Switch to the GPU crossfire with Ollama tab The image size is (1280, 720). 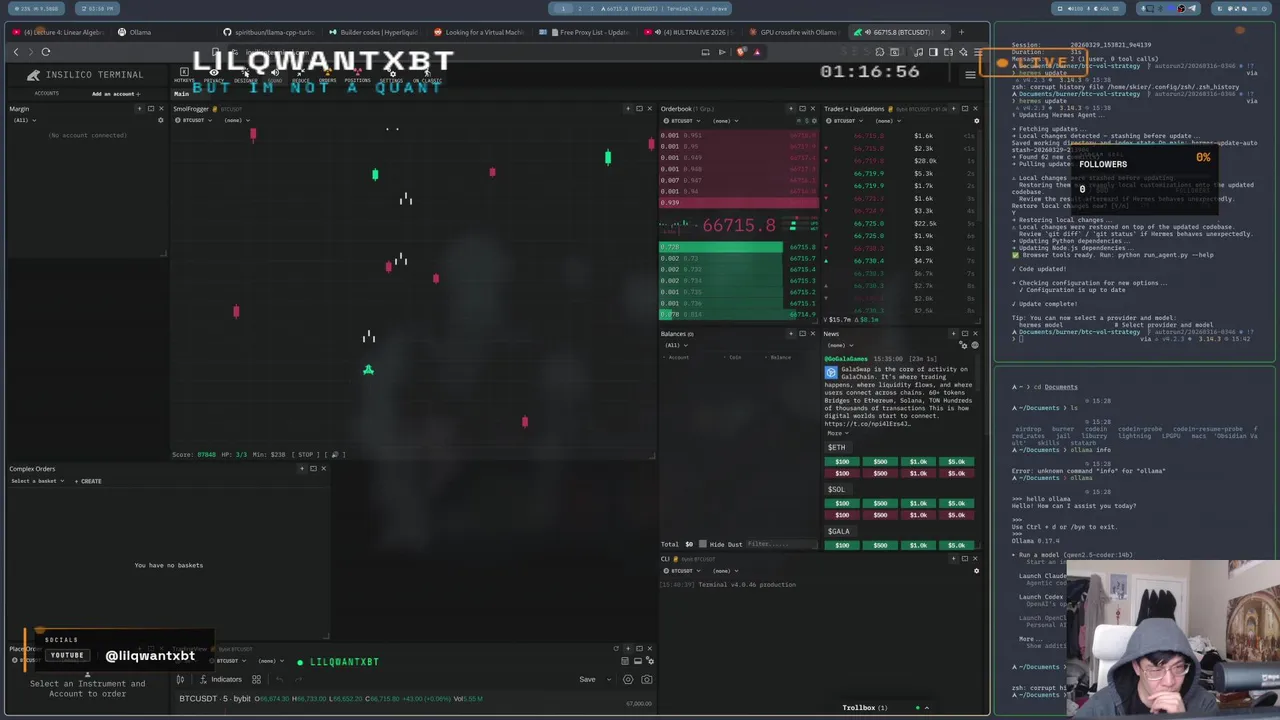[792, 32]
